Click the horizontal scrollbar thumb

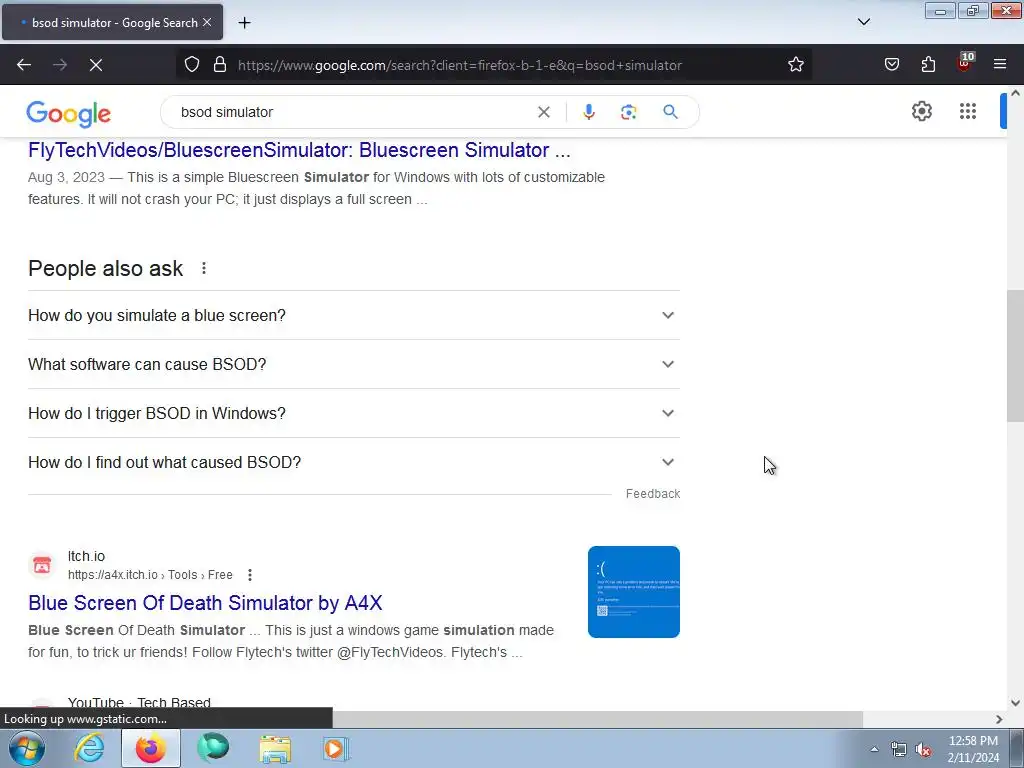click(x=598, y=719)
